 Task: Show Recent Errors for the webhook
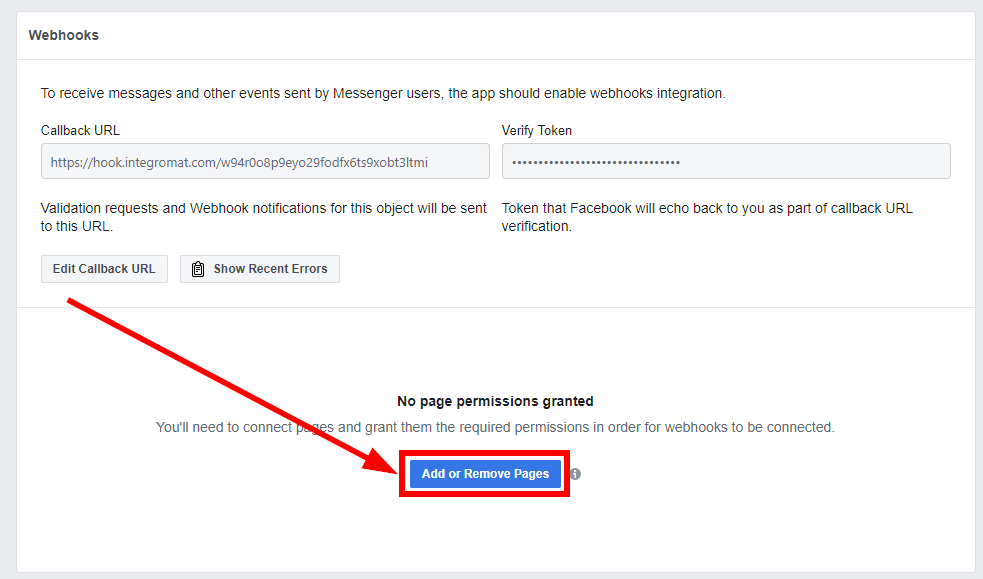260,269
